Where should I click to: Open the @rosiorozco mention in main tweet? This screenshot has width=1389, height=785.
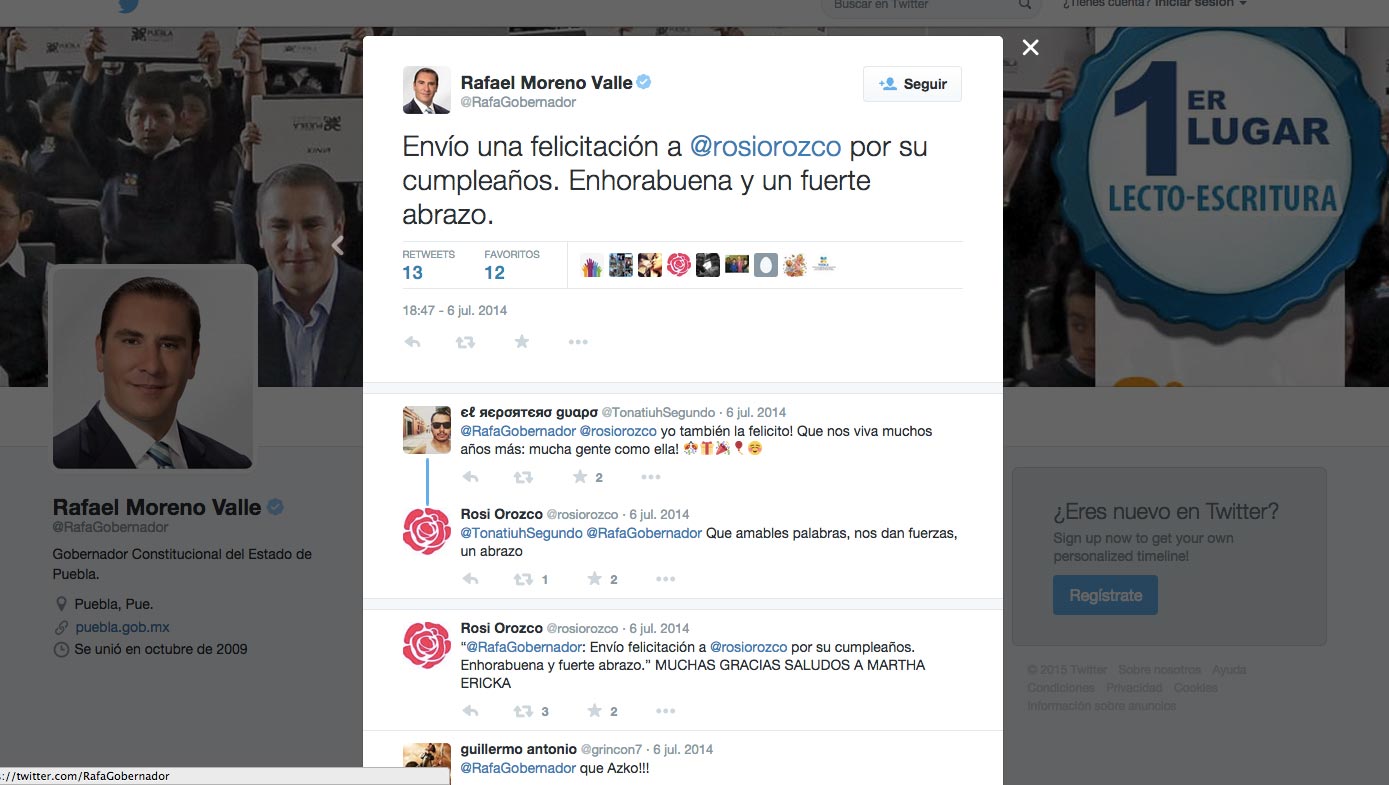(766, 147)
